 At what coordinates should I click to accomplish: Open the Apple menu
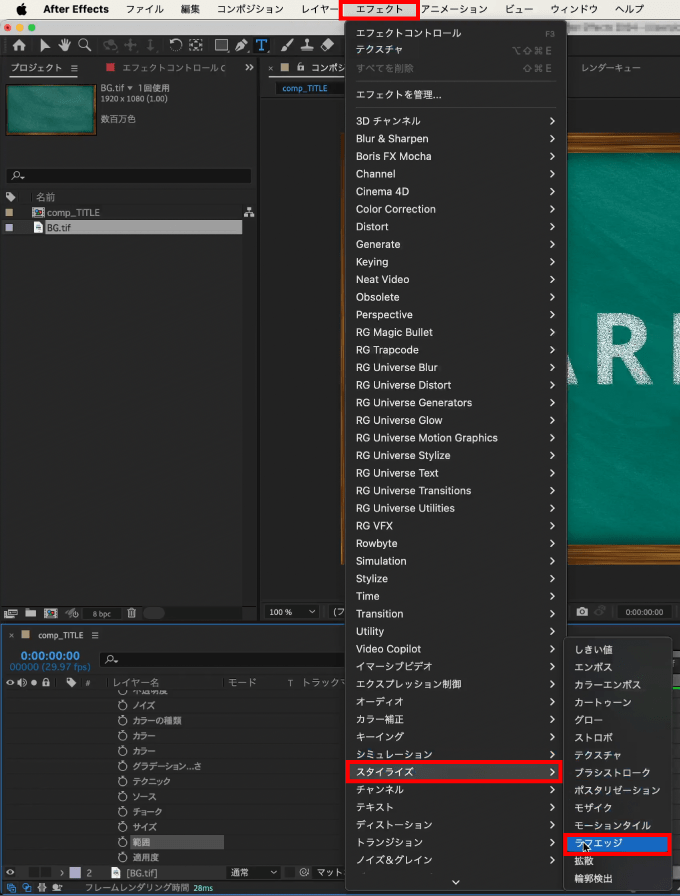[22, 9]
